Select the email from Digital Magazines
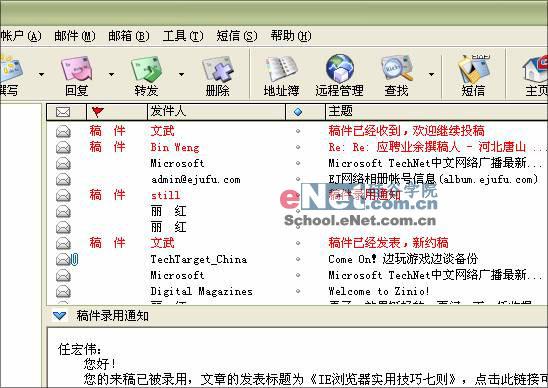This screenshot has width=548, height=388. point(297,291)
